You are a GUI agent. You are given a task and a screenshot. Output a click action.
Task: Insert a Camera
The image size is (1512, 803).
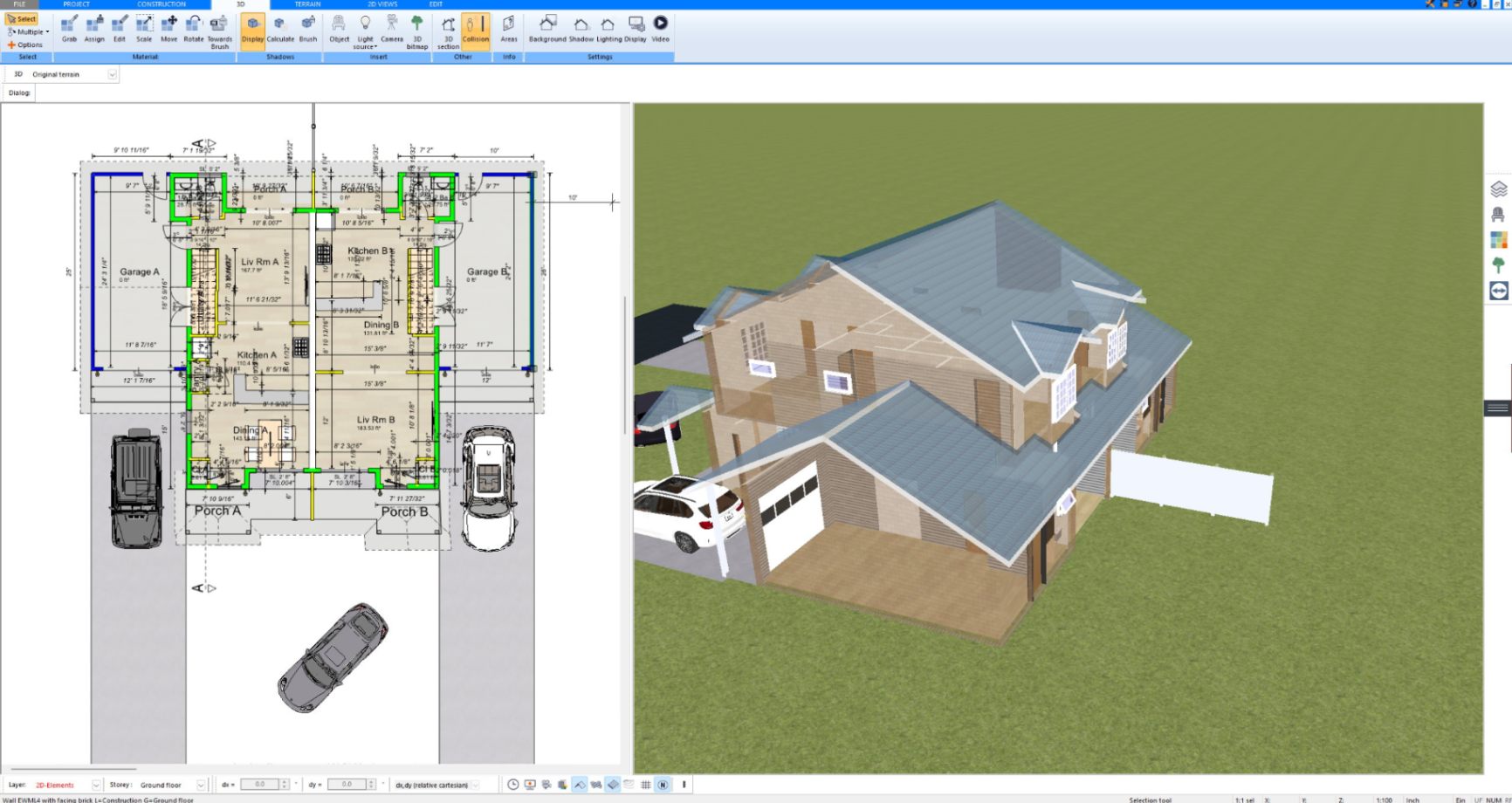[x=392, y=29]
